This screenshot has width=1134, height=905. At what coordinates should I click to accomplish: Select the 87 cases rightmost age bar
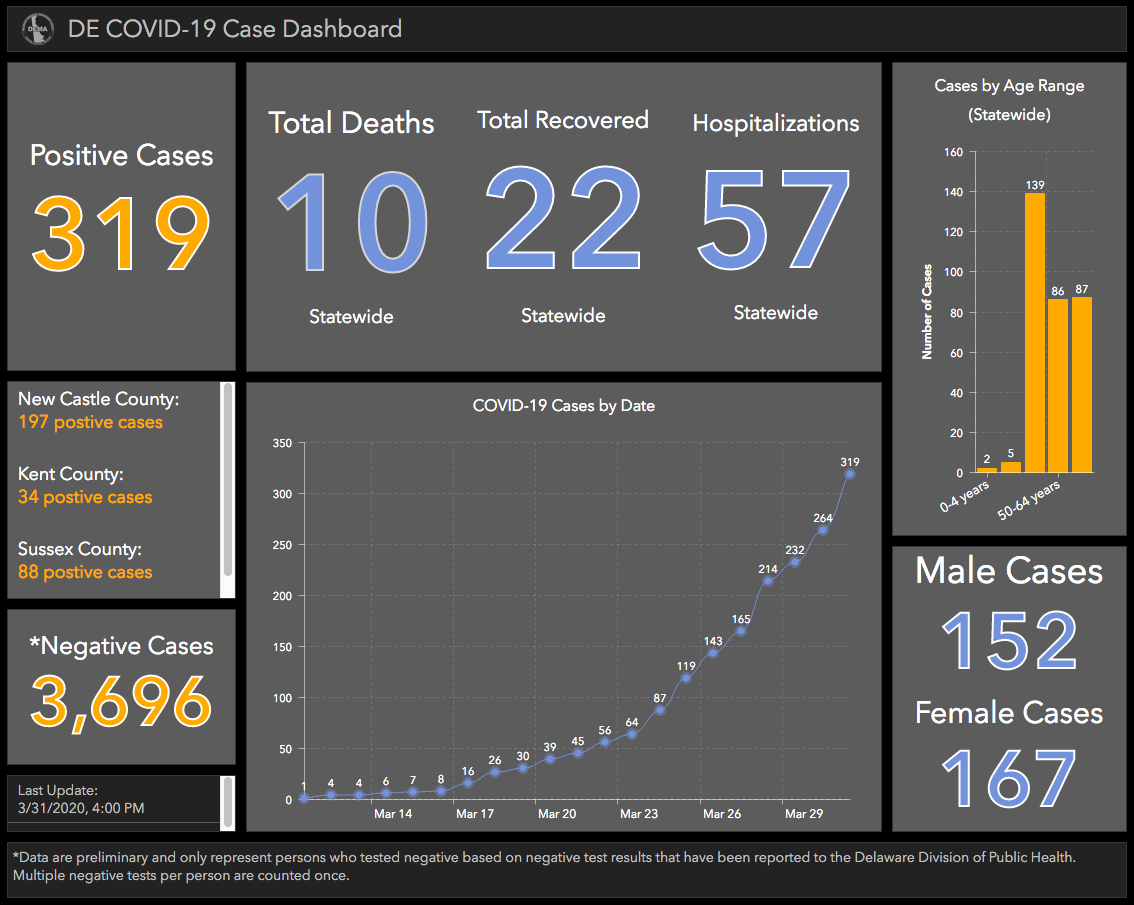tap(1082, 385)
